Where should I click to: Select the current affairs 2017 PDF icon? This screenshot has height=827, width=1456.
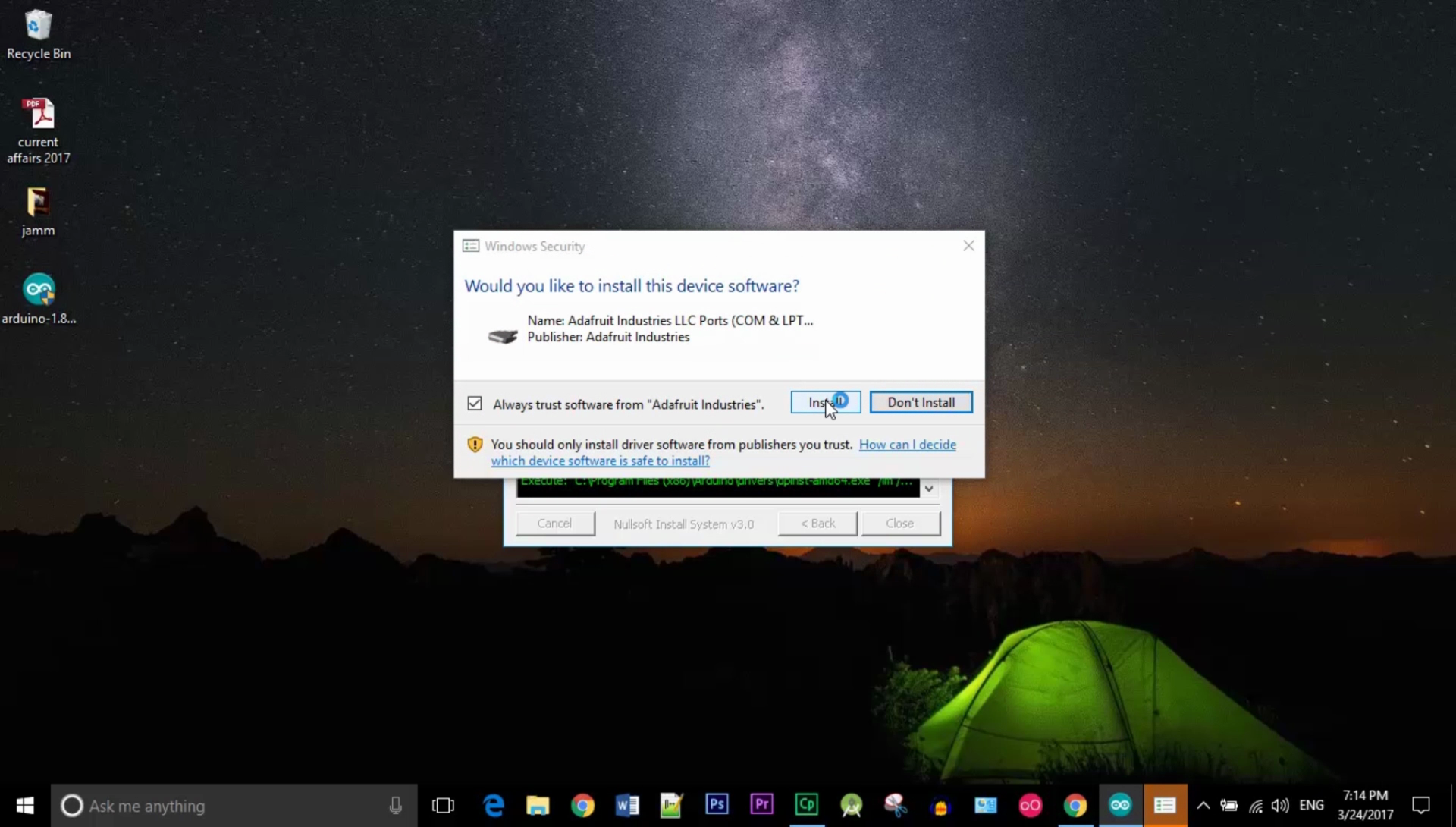[x=38, y=130]
